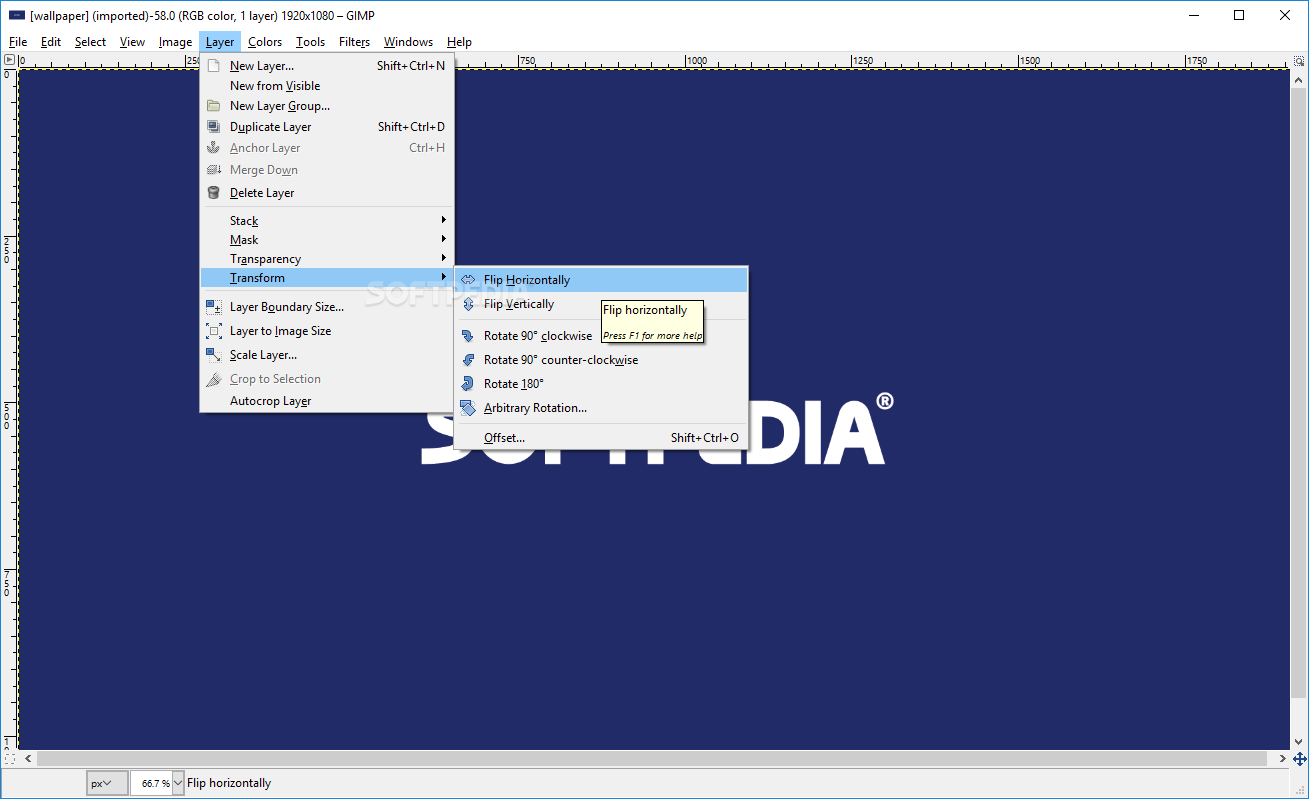This screenshot has width=1309, height=799.
Task: Expand the Transparency submenu arrow
Action: pyautogui.click(x=443, y=258)
